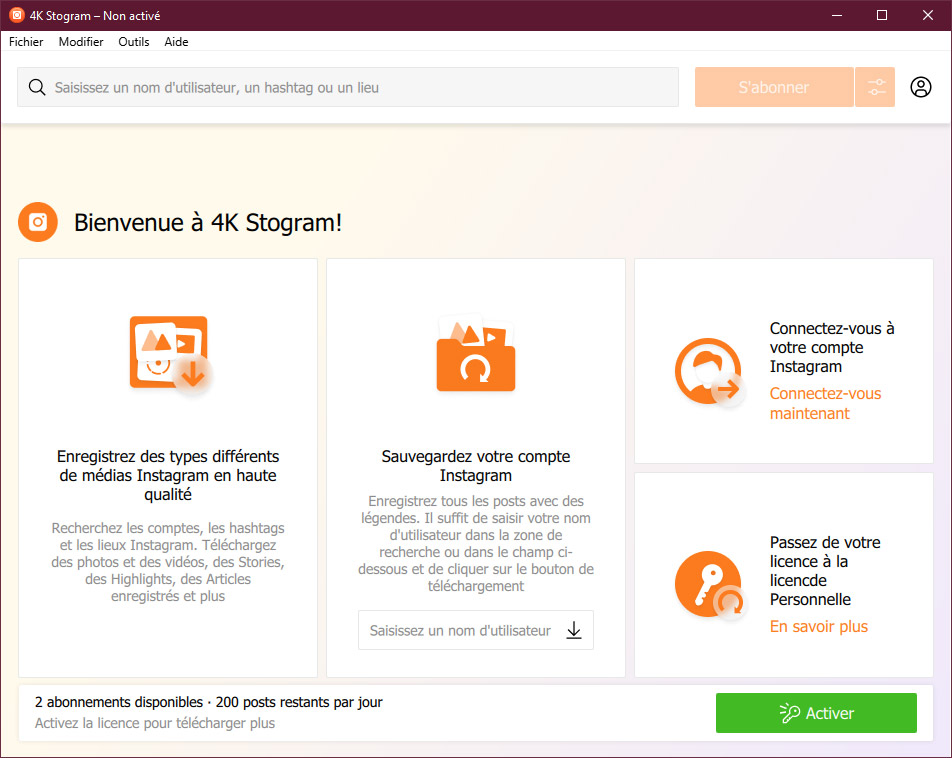The width and height of the screenshot is (952, 758).
Task: Click the 2 abonnements disponibles status text
Action: pyautogui.click(x=208, y=702)
